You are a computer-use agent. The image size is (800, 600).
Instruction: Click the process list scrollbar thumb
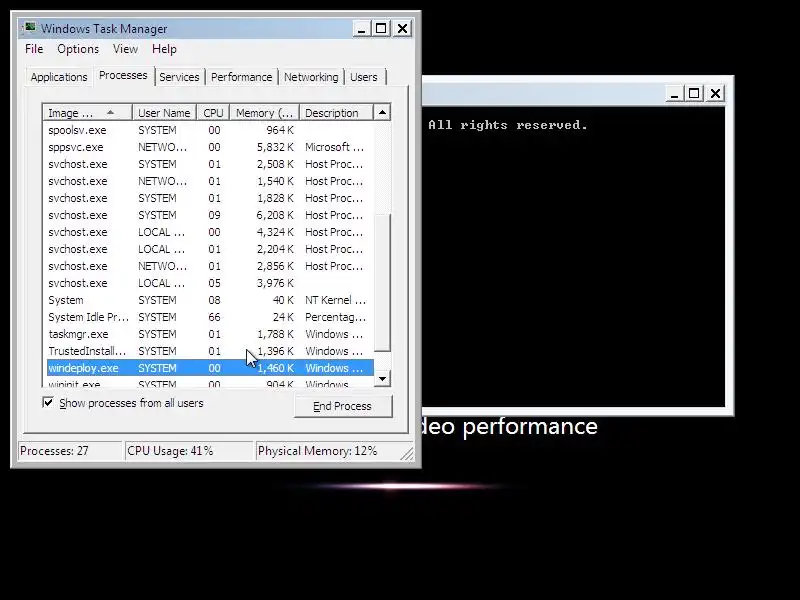pyautogui.click(x=382, y=282)
